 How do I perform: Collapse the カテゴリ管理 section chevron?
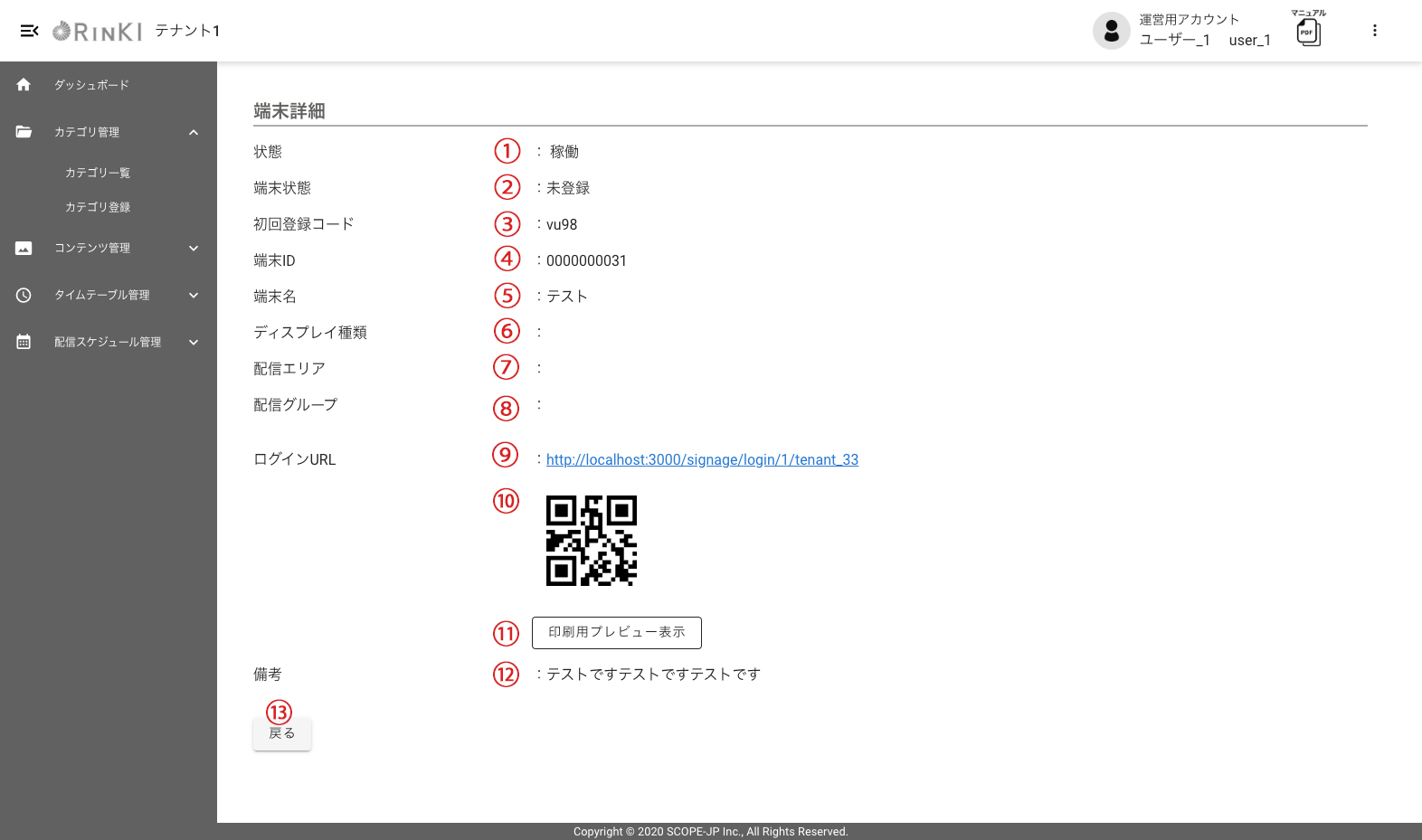pyautogui.click(x=194, y=132)
